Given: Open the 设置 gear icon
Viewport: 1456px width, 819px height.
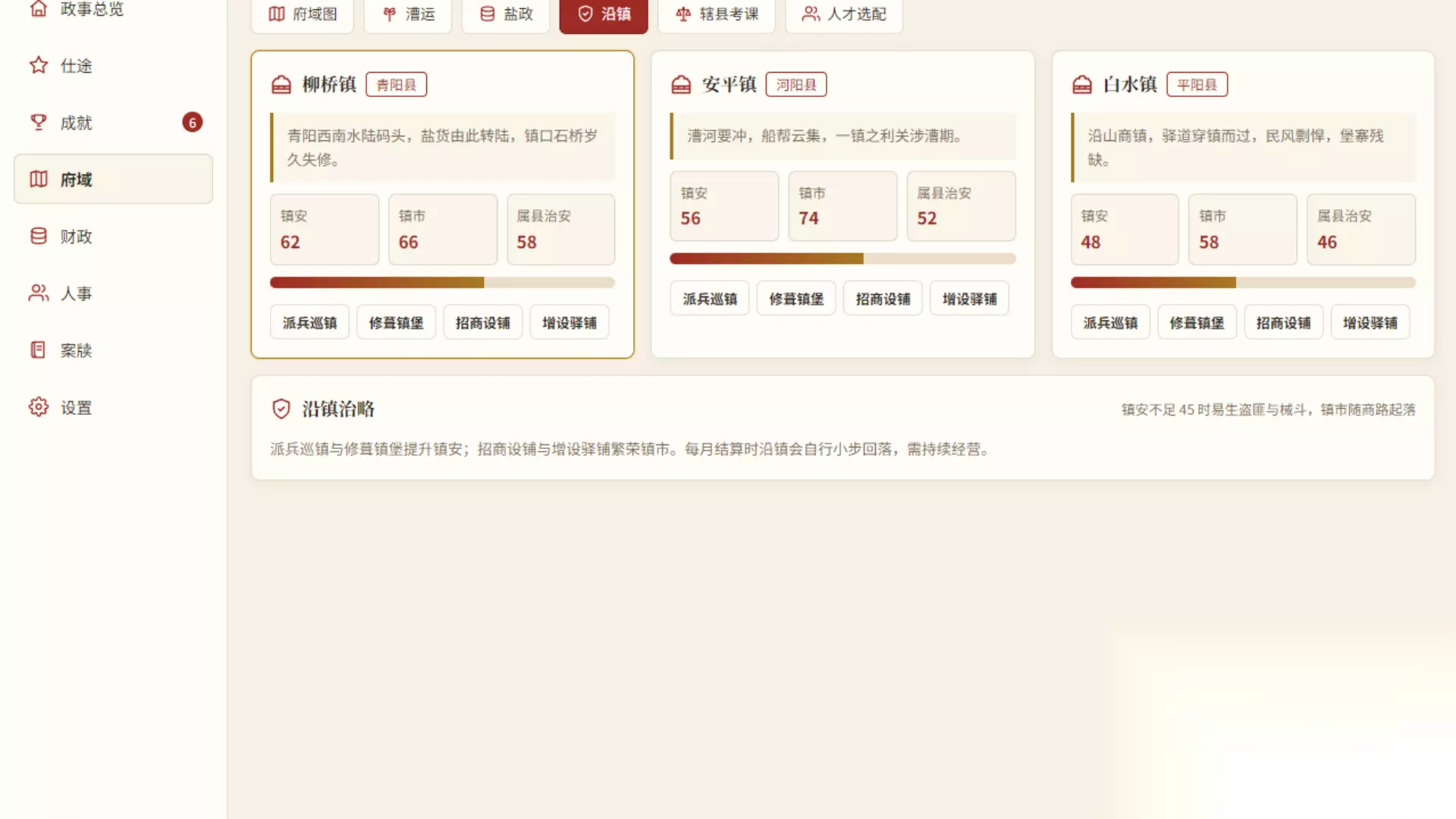Looking at the screenshot, I should 39,407.
